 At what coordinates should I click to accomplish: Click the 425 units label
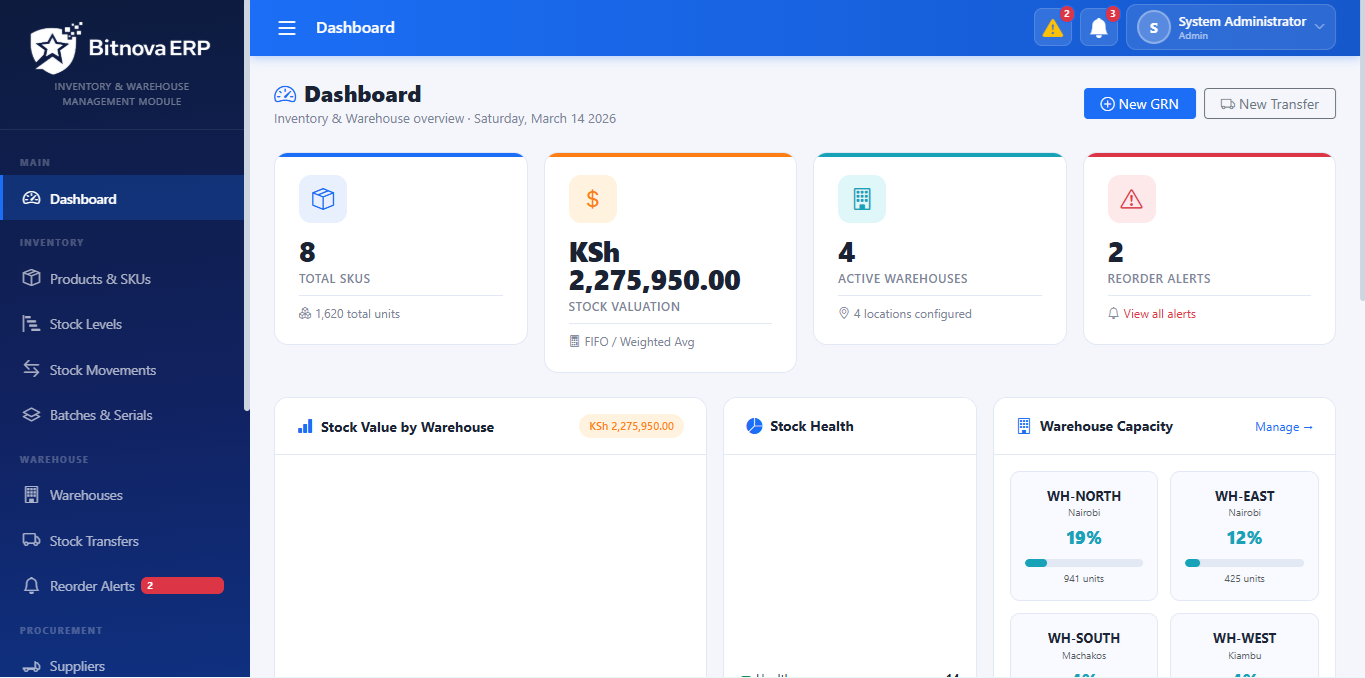[x=1245, y=579]
